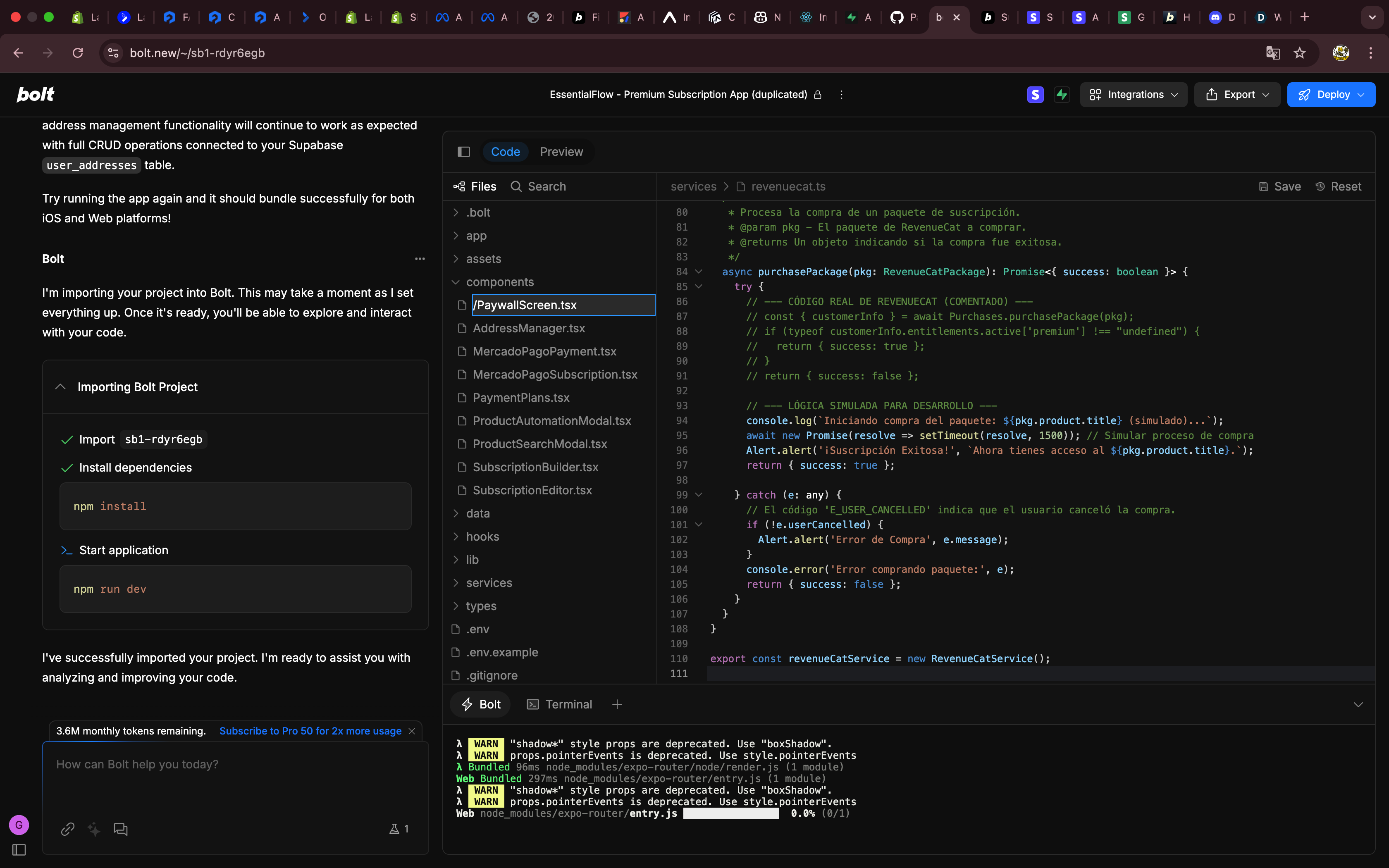Click the Deploy button
Screen dimensions: 1389x868
(1330, 95)
